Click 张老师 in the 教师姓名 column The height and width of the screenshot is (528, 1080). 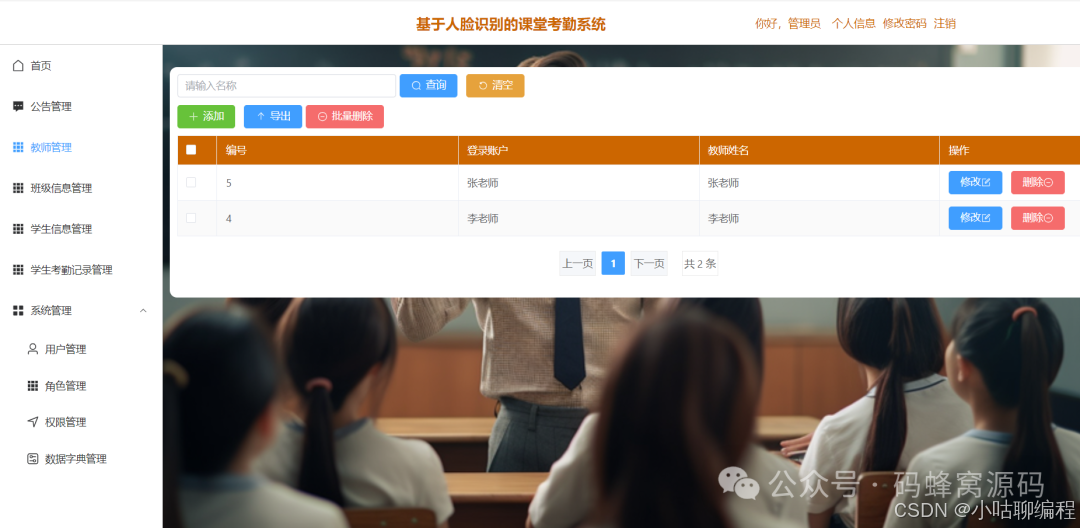click(x=723, y=183)
